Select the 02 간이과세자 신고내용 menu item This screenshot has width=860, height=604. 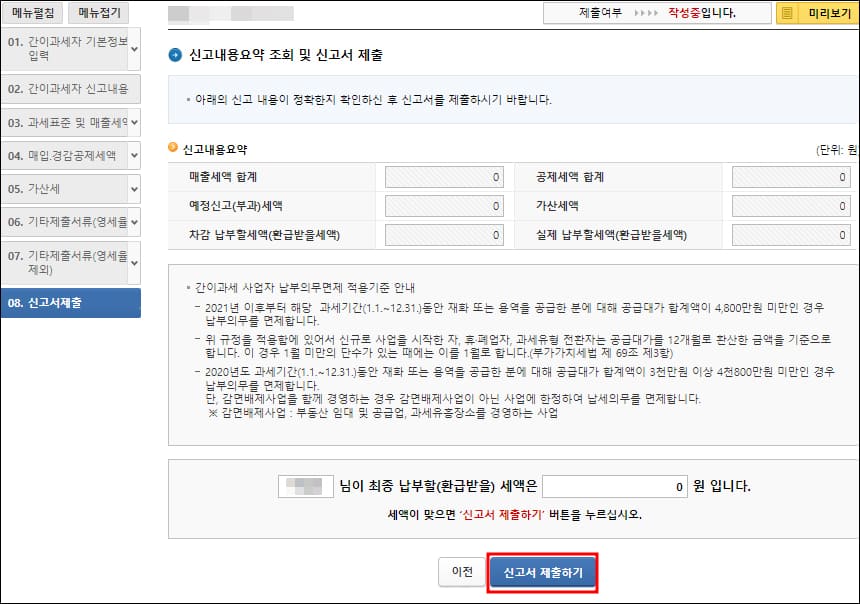[70, 90]
